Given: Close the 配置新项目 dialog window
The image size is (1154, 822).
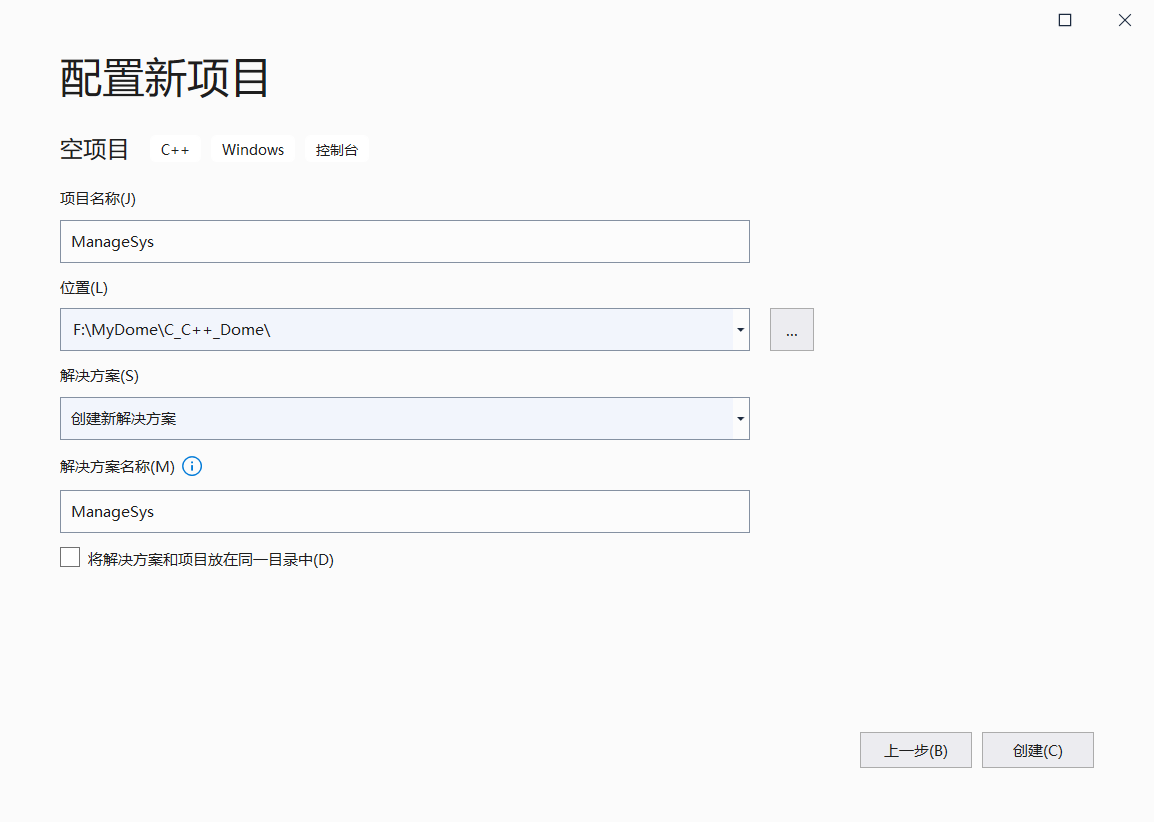Looking at the screenshot, I should [x=1125, y=20].
